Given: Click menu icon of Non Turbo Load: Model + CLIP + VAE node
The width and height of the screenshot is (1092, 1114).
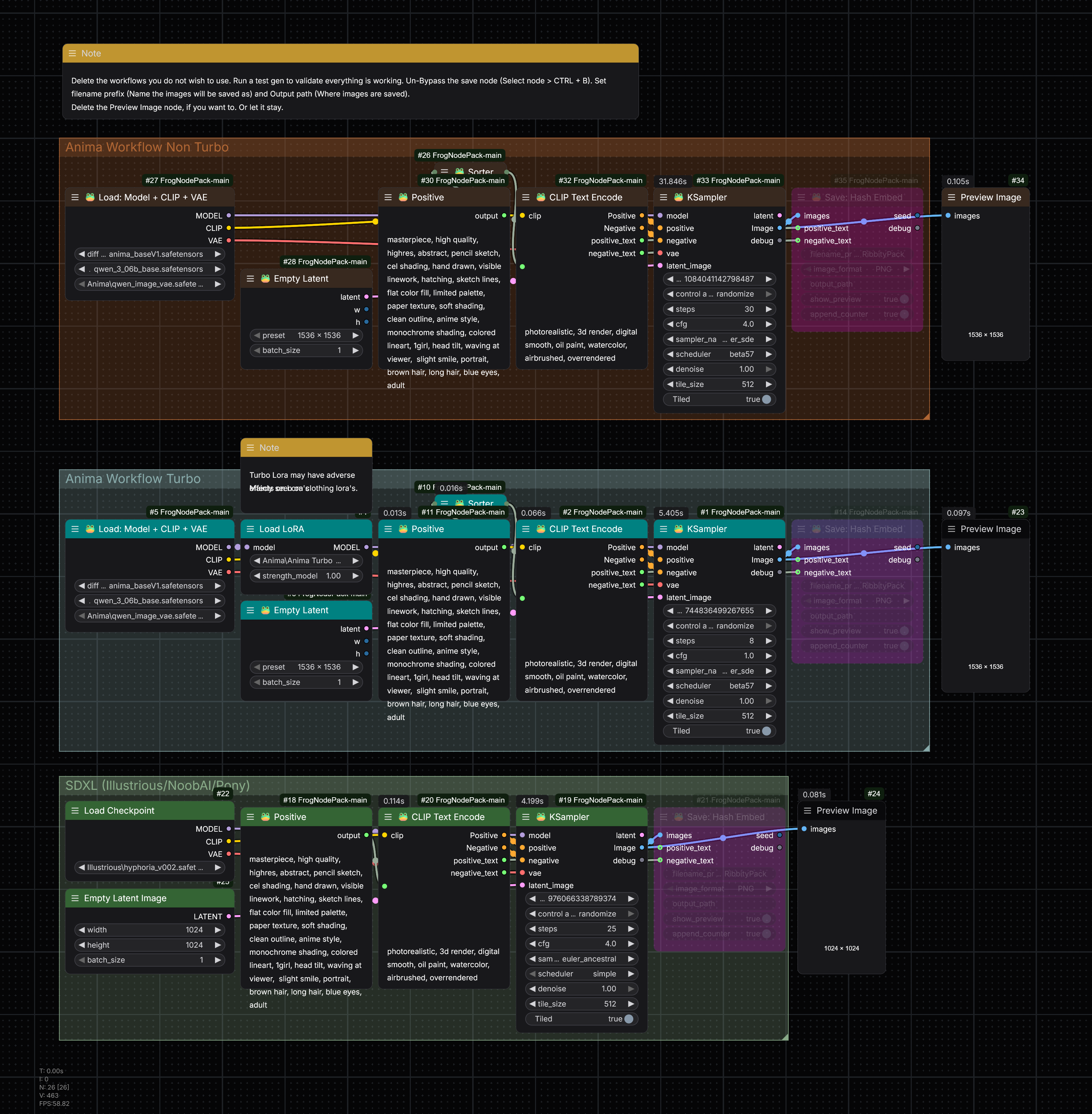Looking at the screenshot, I should coord(75,197).
